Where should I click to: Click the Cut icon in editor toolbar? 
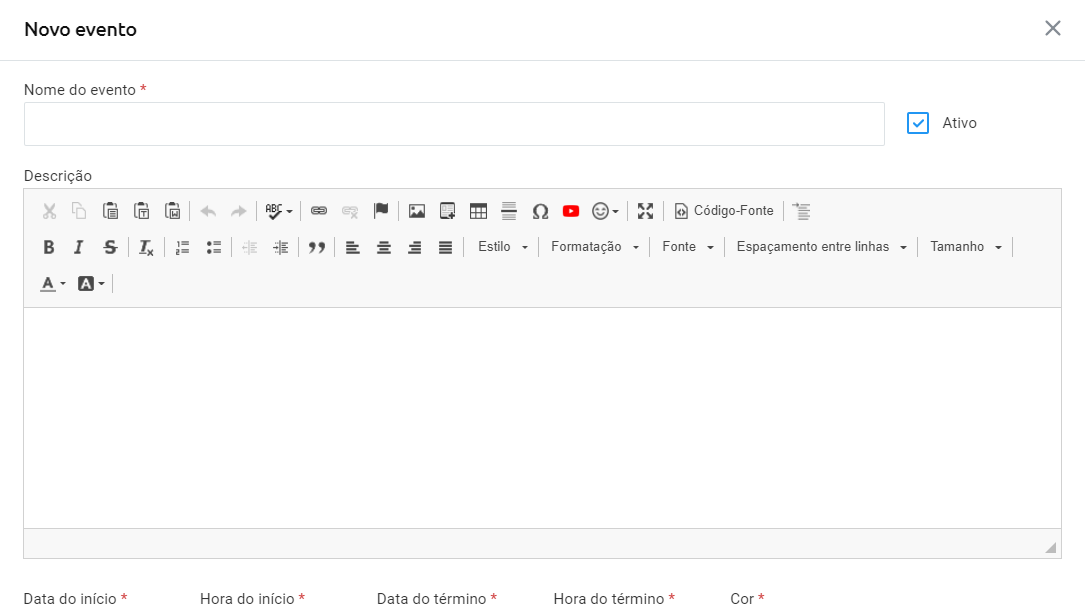tap(49, 211)
